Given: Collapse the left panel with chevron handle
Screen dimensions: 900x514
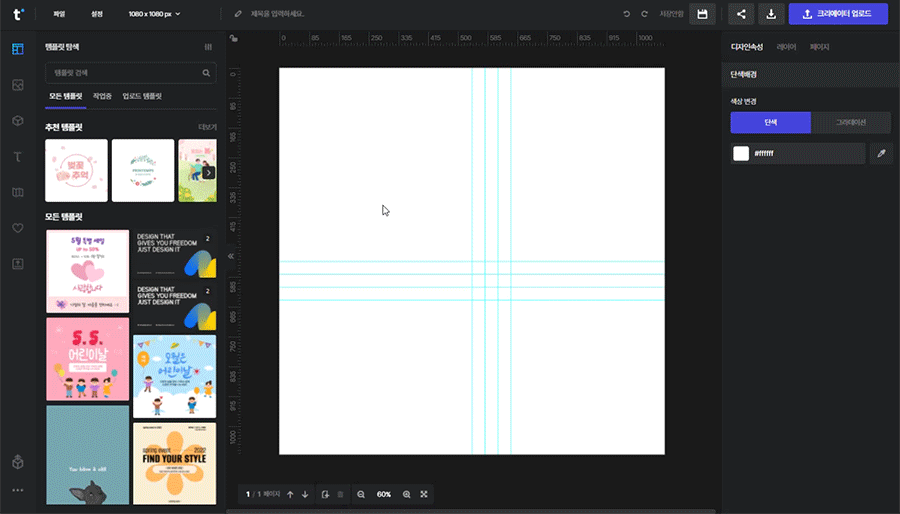Looking at the screenshot, I should coord(231,256).
